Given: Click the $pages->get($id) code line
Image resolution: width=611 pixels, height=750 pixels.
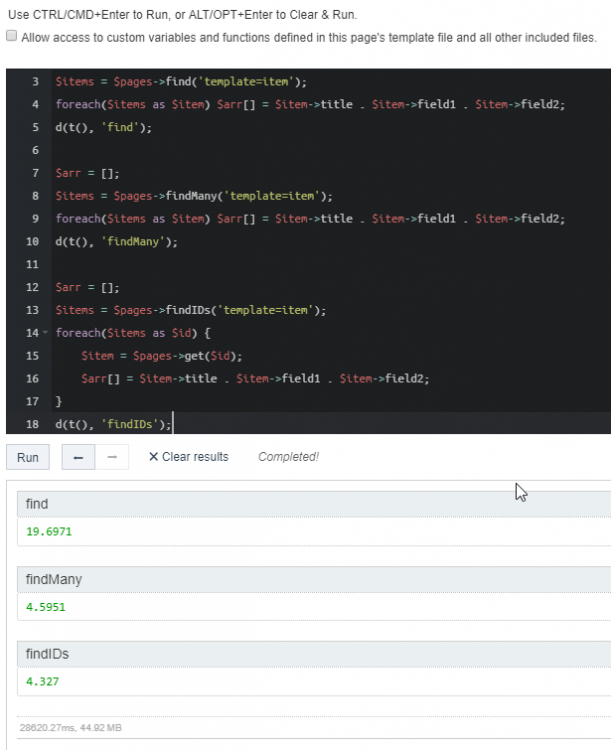Looking at the screenshot, I should [x=161, y=356].
